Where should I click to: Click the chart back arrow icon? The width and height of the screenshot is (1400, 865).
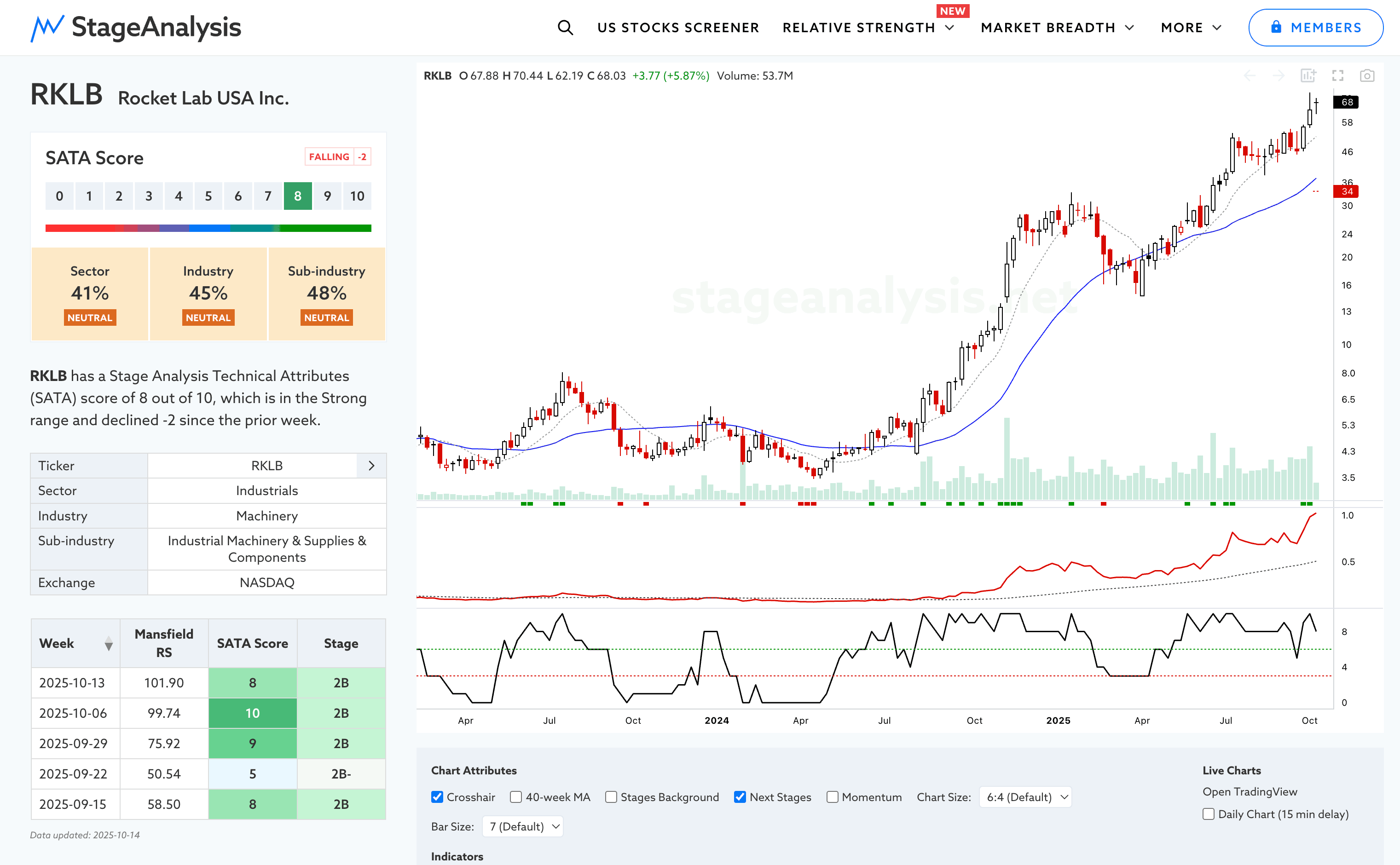pos(1250,75)
